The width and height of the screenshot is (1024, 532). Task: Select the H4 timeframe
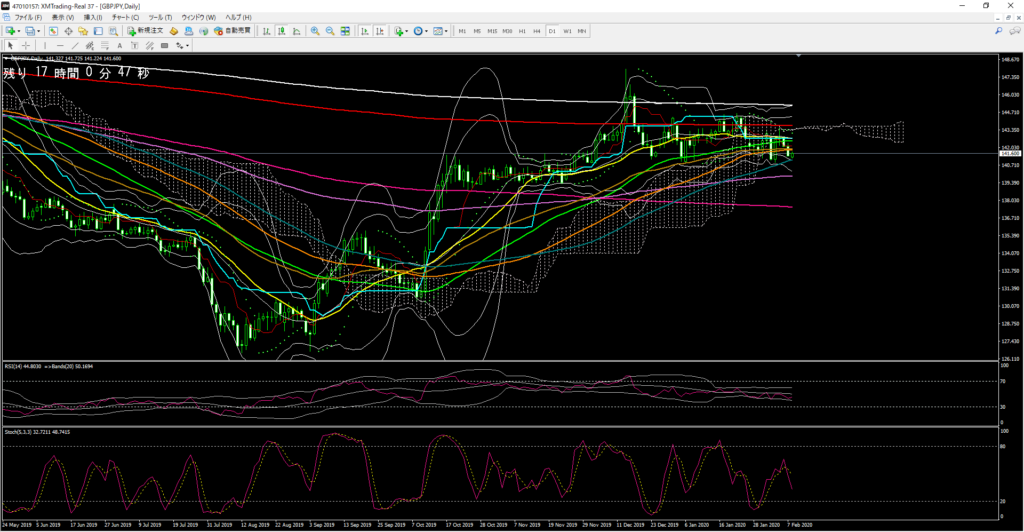point(537,31)
